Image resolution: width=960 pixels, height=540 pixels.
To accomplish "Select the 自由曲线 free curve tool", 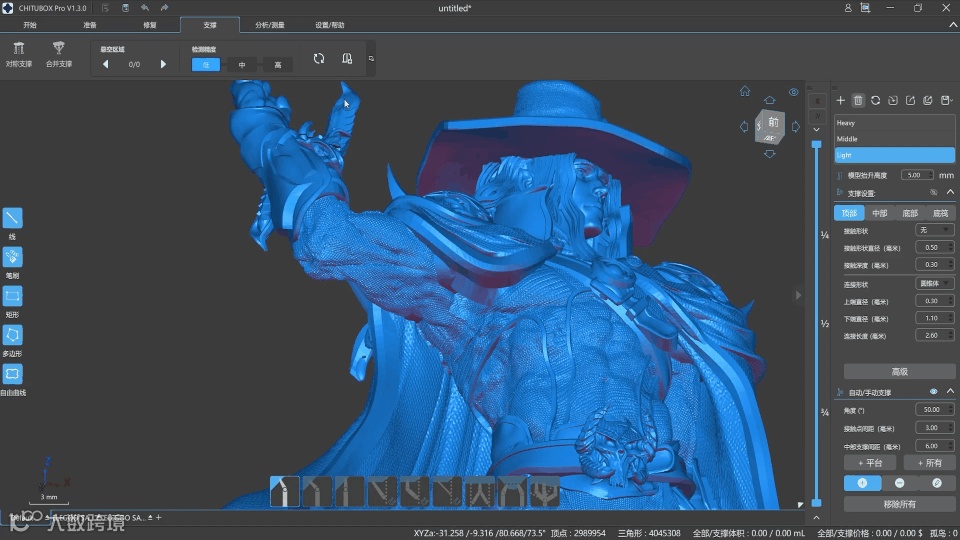I will click(x=12, y=374).
